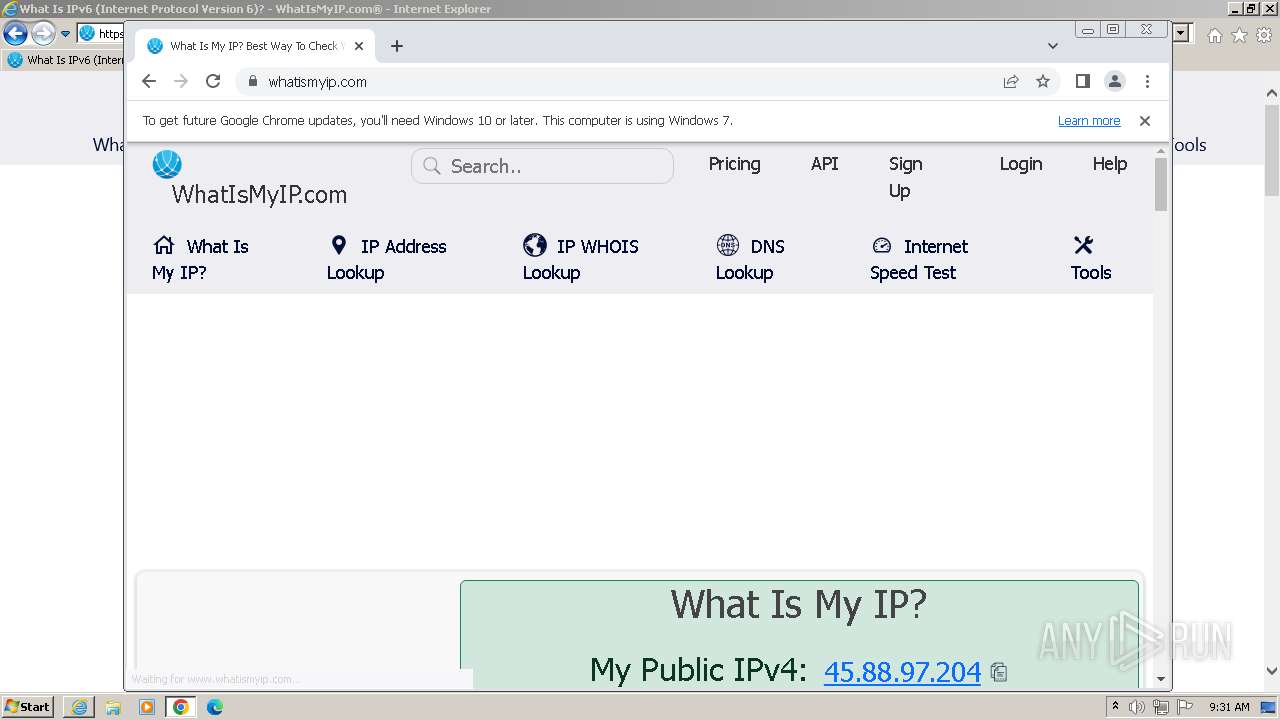Open IP Address Lookup

tap(386, 259)
